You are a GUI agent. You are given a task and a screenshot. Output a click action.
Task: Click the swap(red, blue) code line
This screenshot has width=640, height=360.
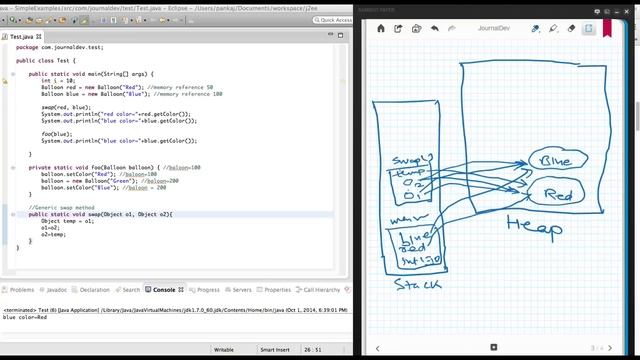coord(66,107)
